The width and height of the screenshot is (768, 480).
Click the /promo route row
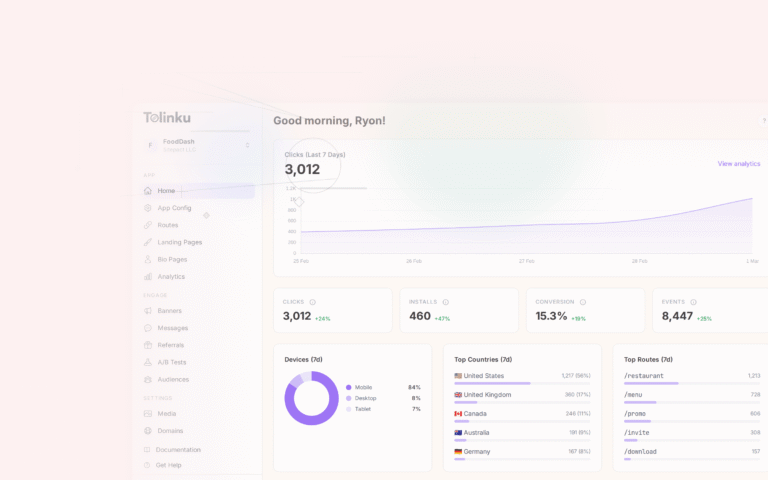(692, 416)
